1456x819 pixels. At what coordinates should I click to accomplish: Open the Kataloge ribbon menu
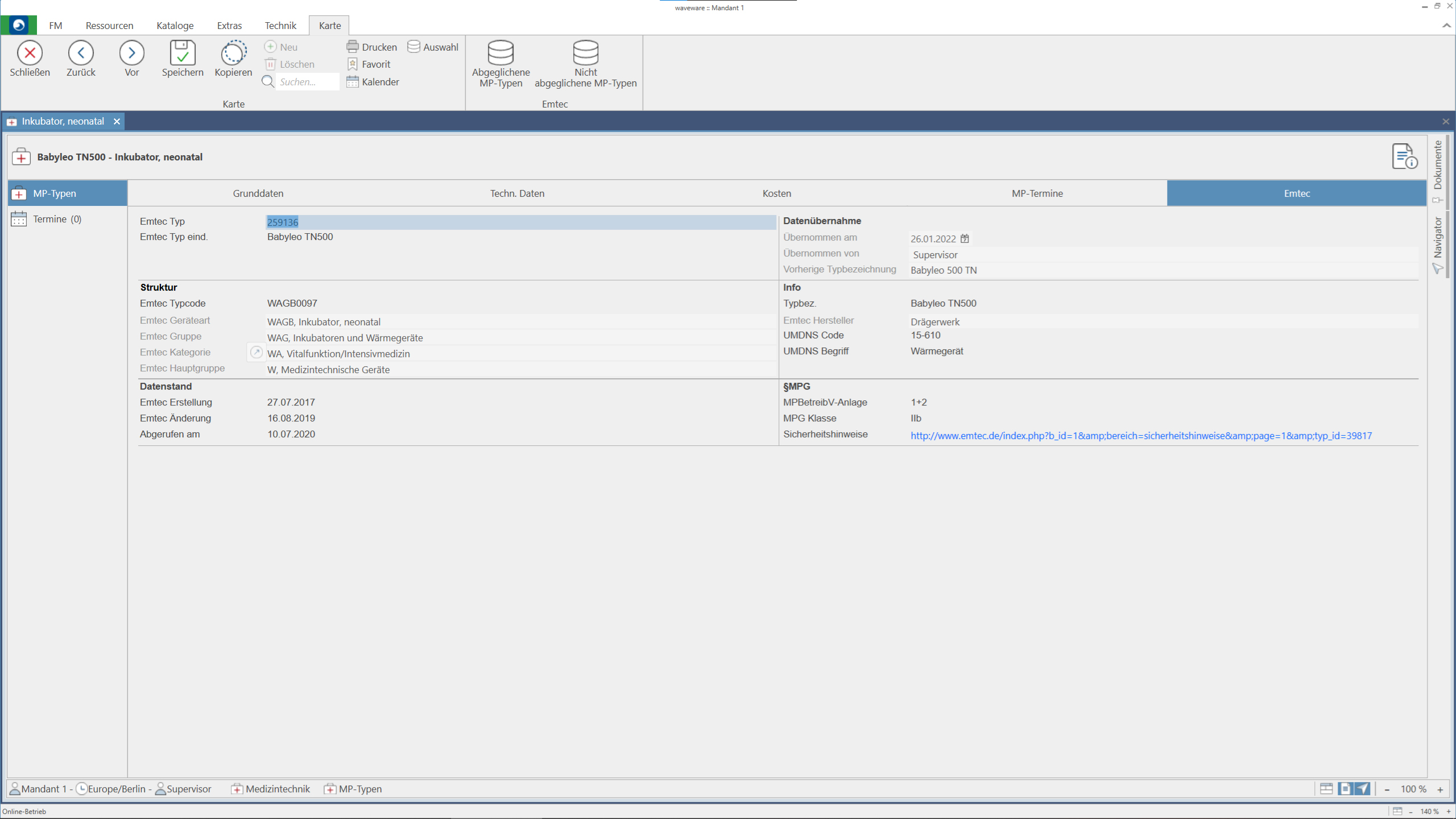coord(175,26)
